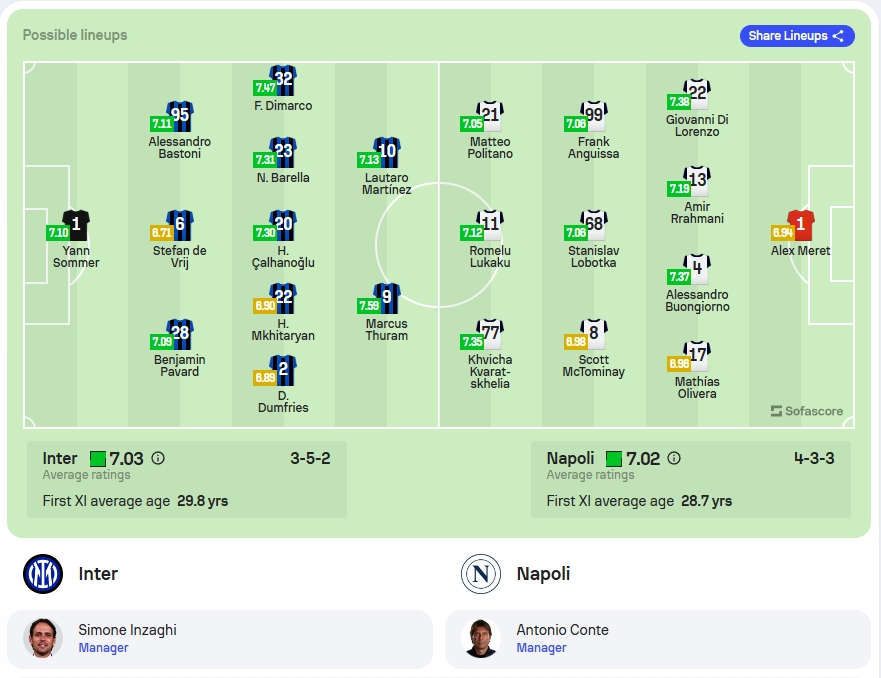The image size is (881, 678).
Task: Click Marcus Thuram's 7.59 rating badge
Action: [x=369, y=306]
